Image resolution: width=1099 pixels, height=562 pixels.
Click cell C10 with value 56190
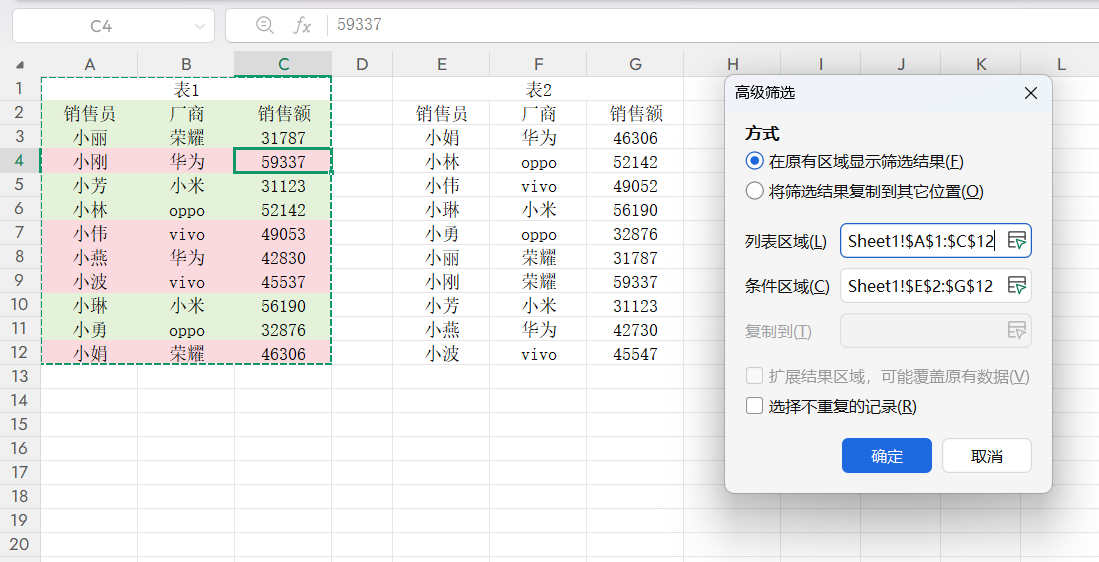(x=283, y=306)
